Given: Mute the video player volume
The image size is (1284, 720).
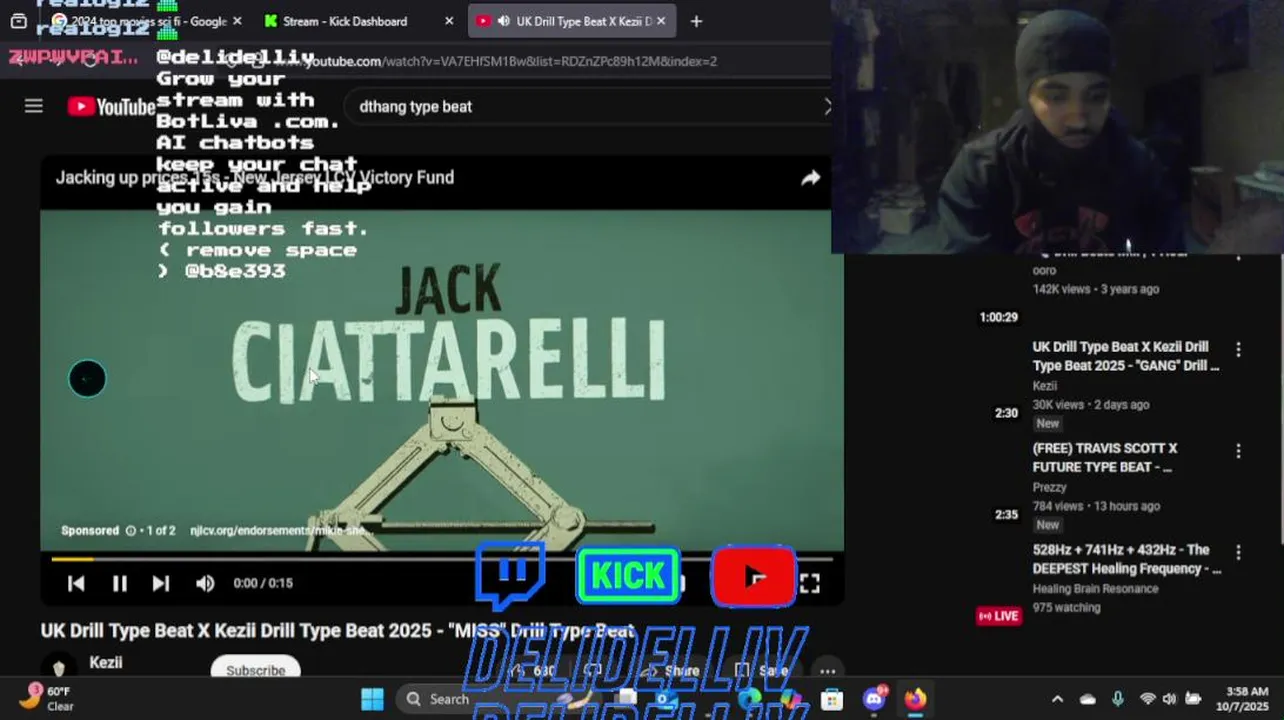Looking at the screenshot, I should click(x=205, y=583).
